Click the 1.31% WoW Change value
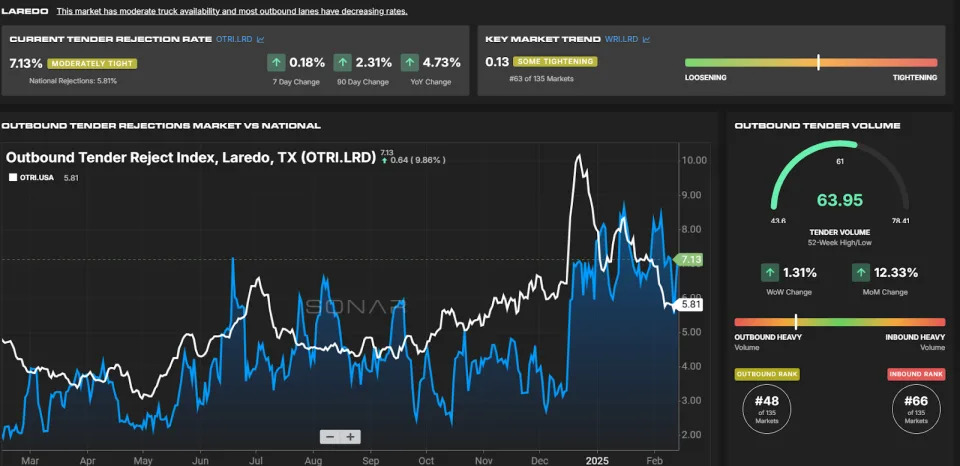Image resolution: width=960 pixels, height=466 pixels. (x=800, y=273)
